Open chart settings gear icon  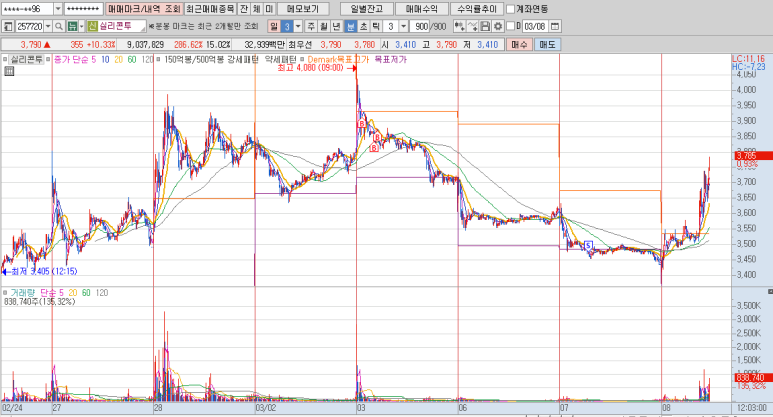click(x=498, y=26)
